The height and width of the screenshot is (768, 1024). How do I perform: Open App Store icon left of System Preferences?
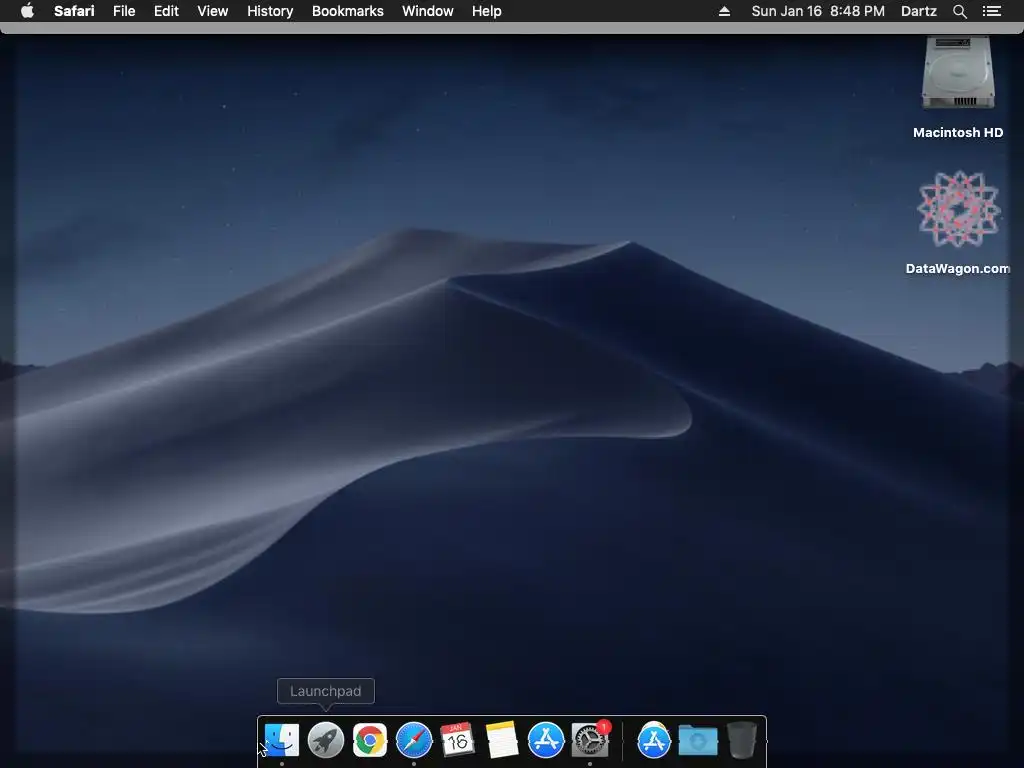coord(546,740)
